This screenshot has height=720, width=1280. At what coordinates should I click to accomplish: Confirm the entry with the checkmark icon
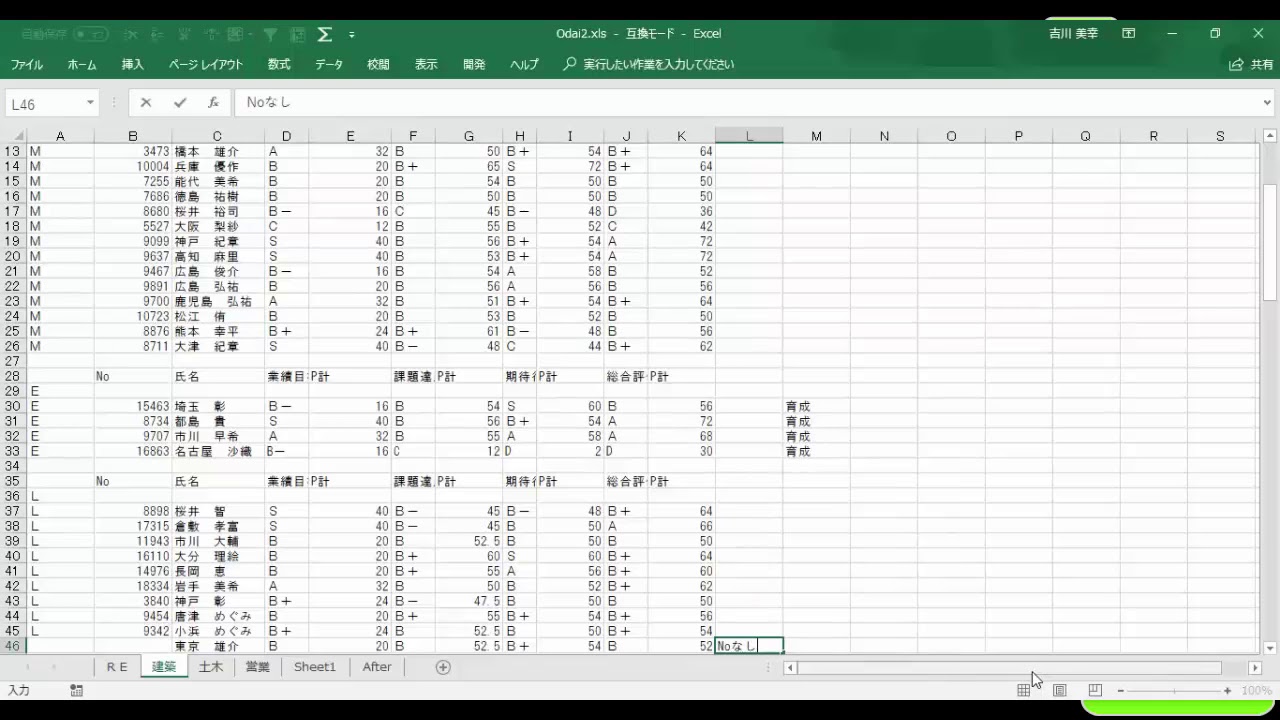[180, 102]
